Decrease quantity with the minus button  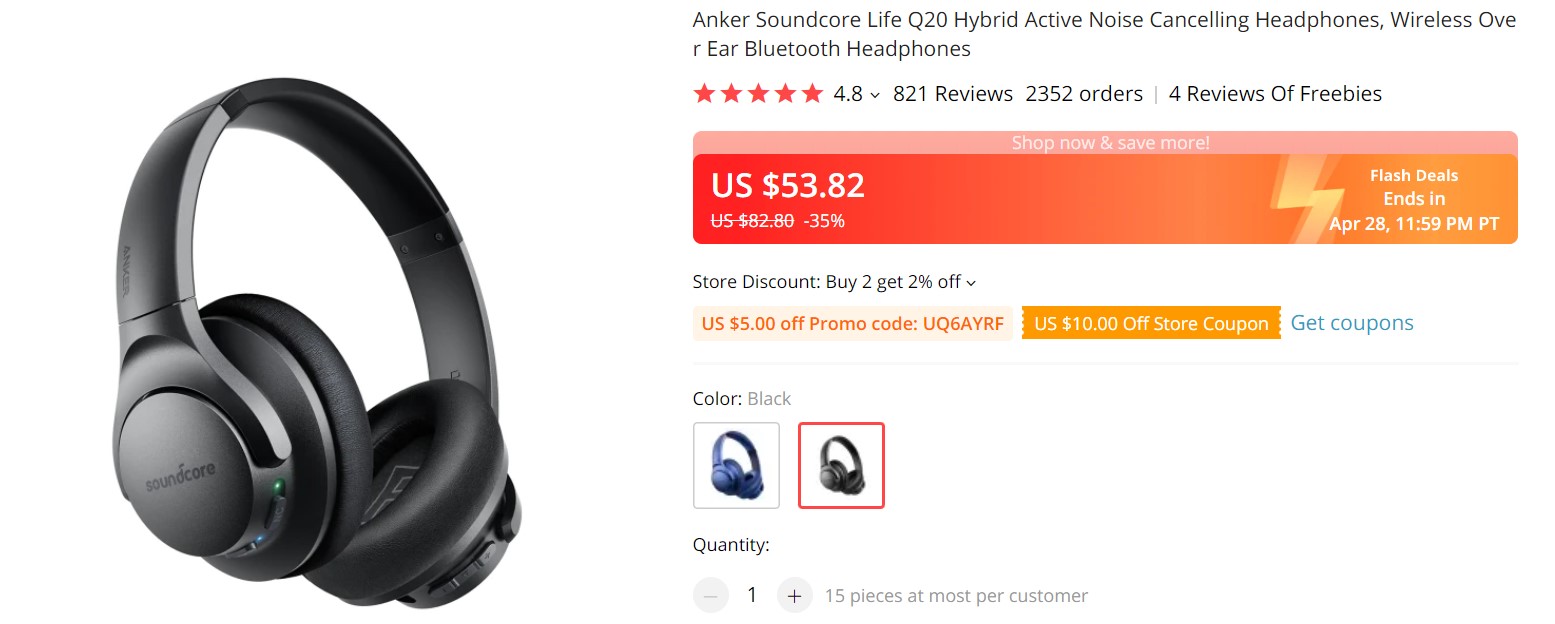pyautogui.click(x=710, y=595)
